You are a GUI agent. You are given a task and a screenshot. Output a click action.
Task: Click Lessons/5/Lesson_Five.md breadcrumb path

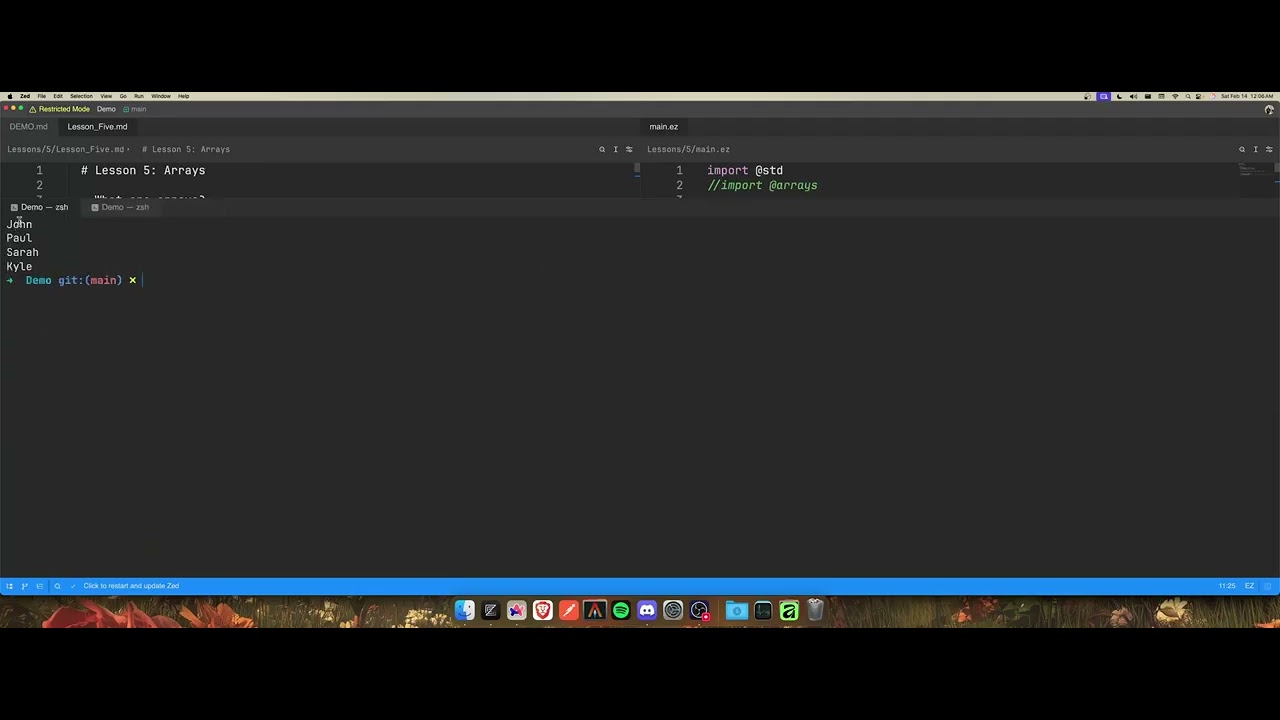(x=66, y=149)
